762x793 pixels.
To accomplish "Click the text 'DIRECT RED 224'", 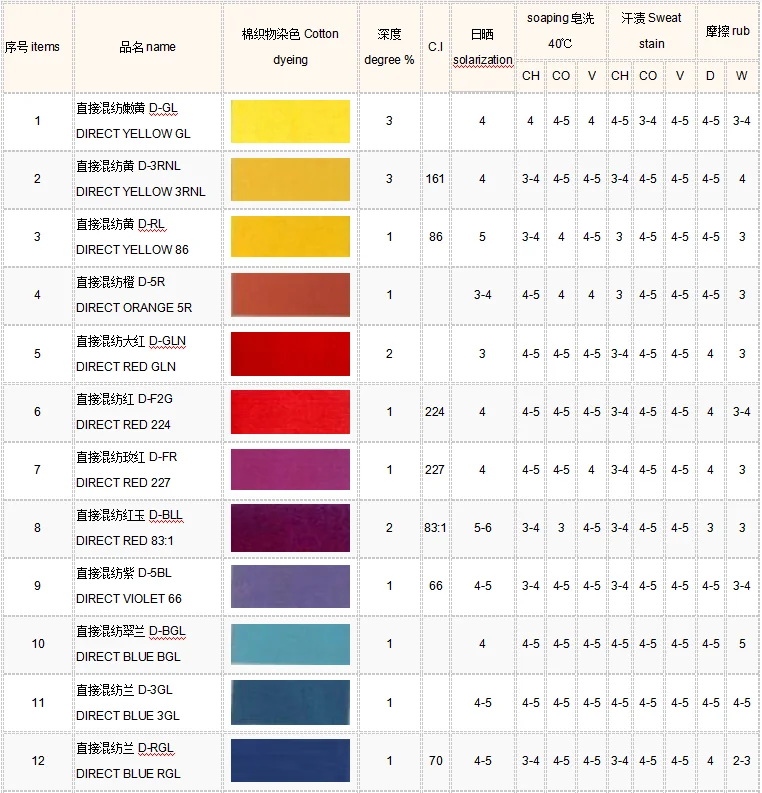I will tap(123, 425).
